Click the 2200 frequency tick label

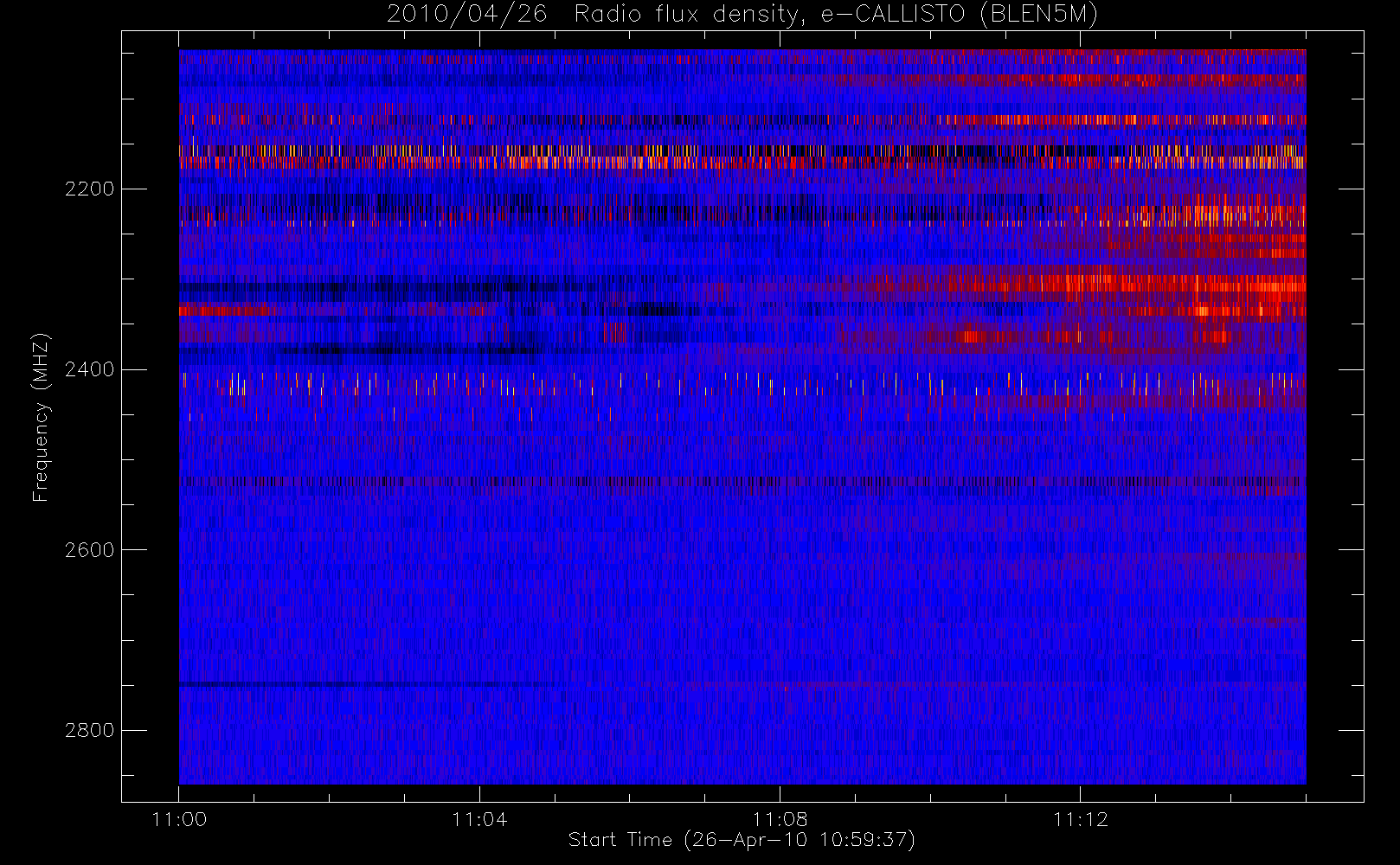[x=89, y=189]
